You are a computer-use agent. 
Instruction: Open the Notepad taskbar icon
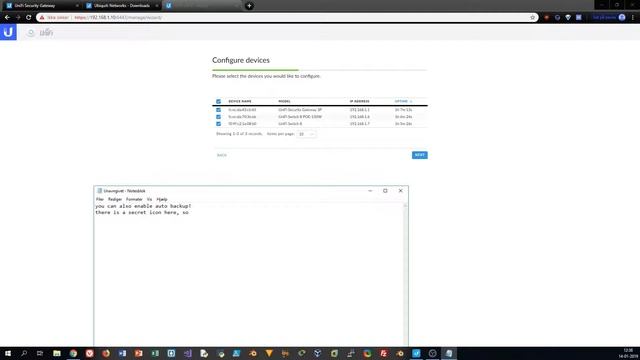click(x=449, y=353)
